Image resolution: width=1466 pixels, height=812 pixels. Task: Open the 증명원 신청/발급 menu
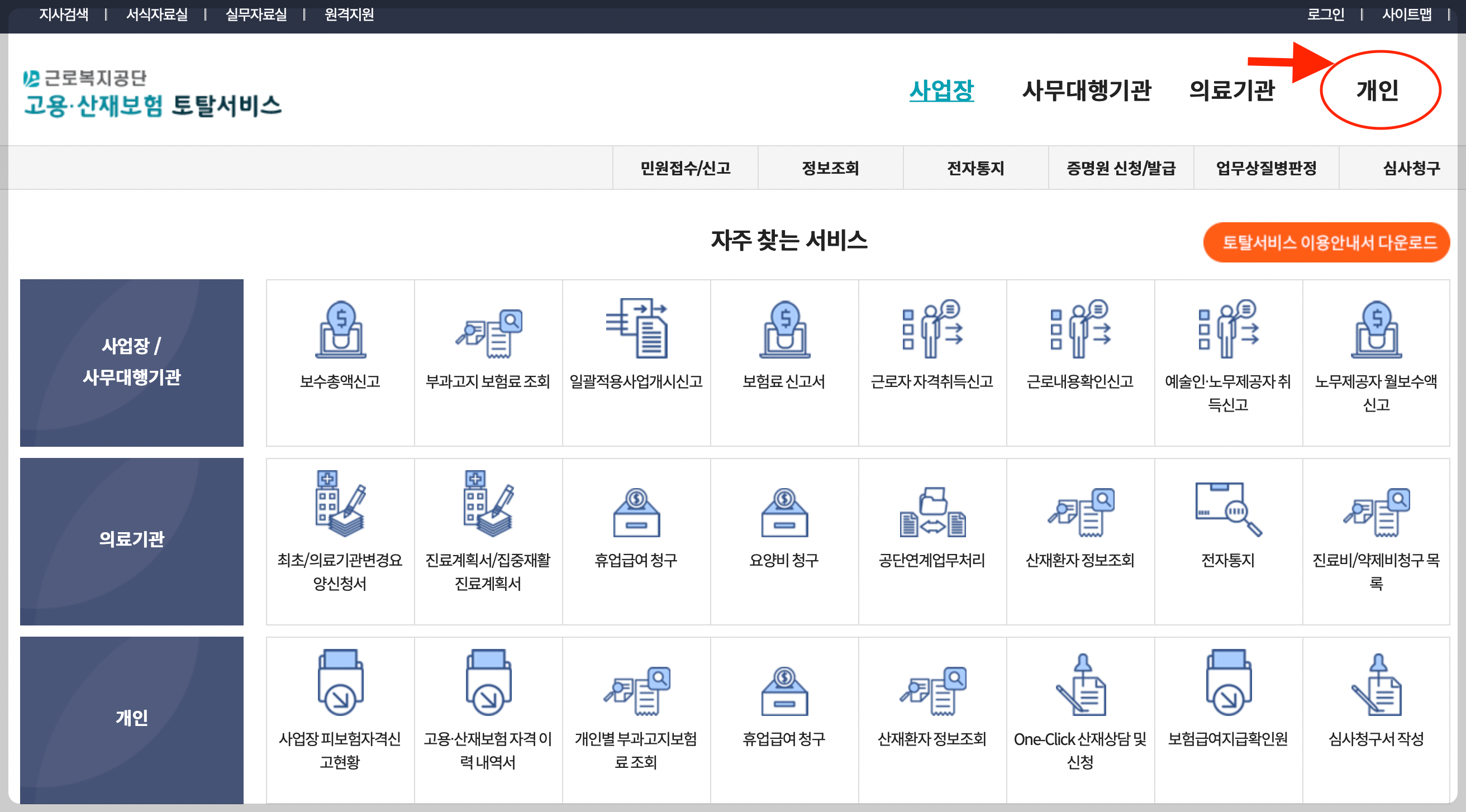coord(1121,168)
